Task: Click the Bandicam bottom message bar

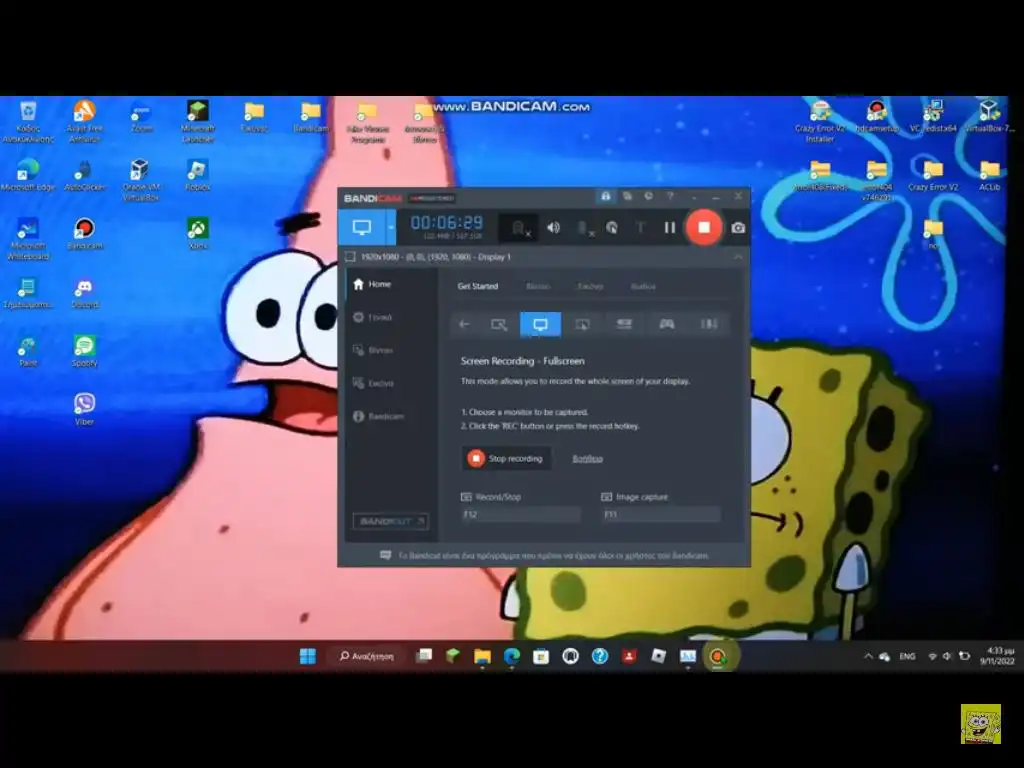Action: click(544, 555)
